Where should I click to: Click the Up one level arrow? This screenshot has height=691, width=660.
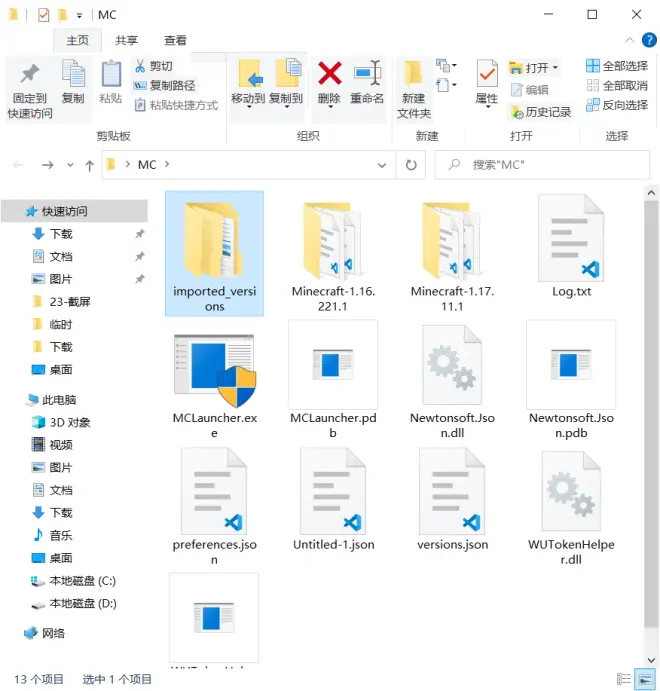coord(89,165)
